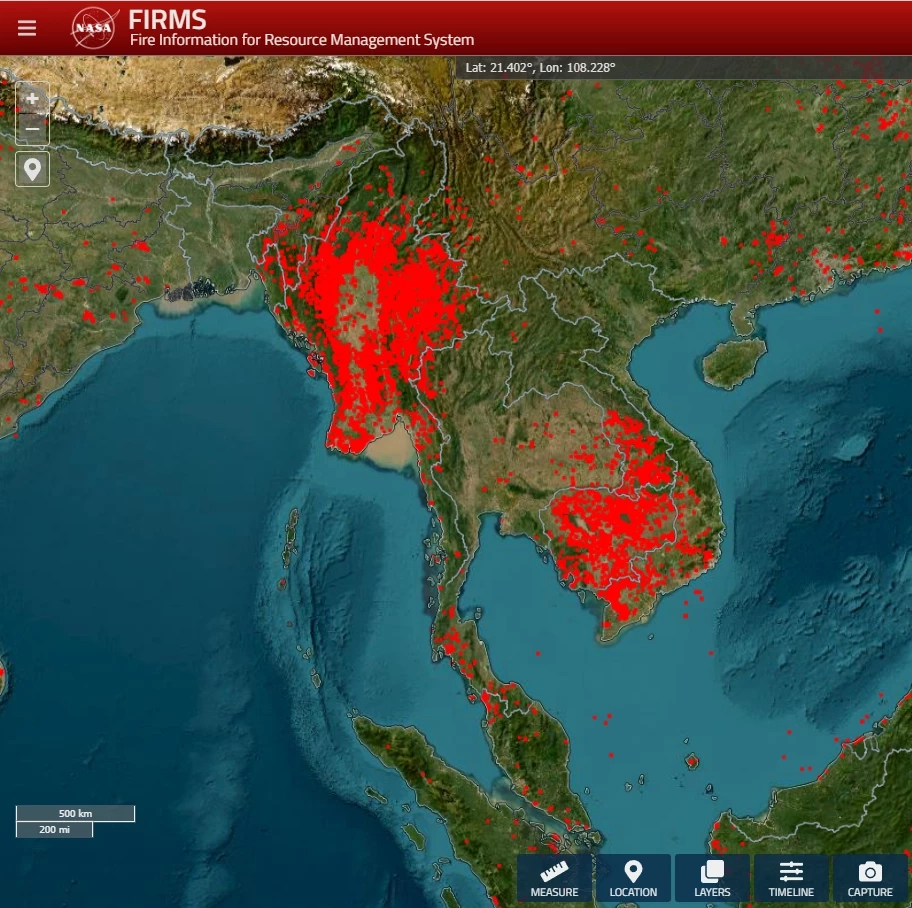The height and width of the screenshot is (908, 912).
Task: Click the map pin button below zoom controls
Action: (x=32, y=169)
